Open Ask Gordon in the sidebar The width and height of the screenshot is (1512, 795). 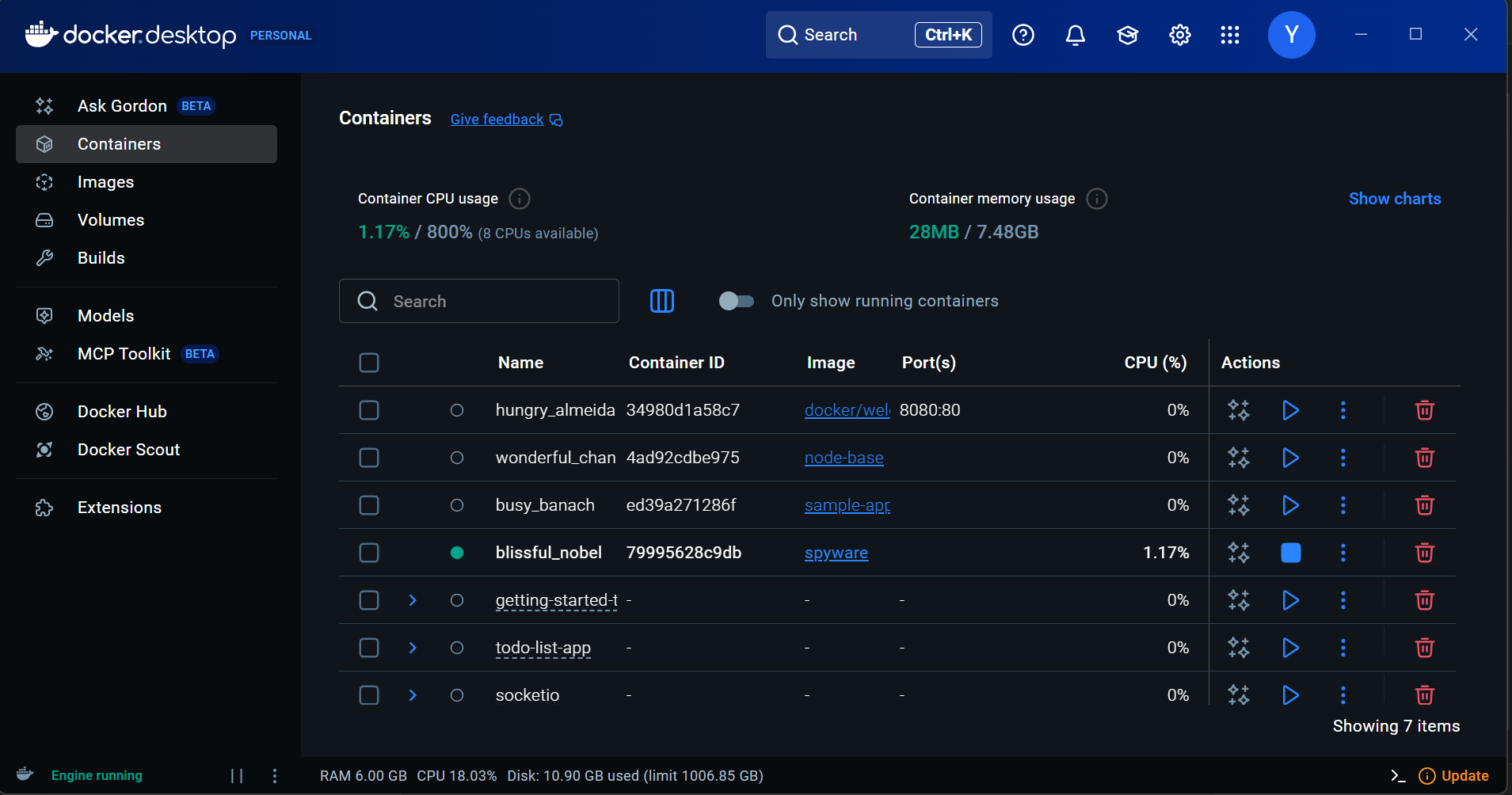pos(147,106)
